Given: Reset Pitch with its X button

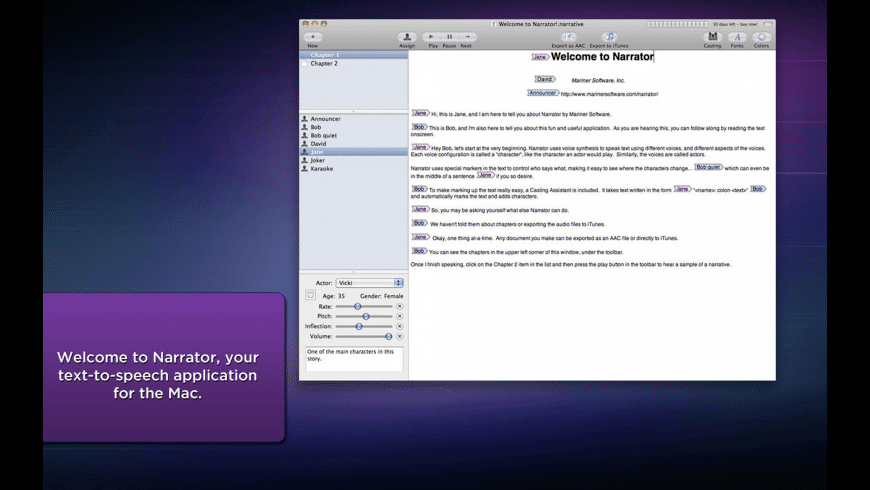Looking at the screenshot, I should point(399,316).
